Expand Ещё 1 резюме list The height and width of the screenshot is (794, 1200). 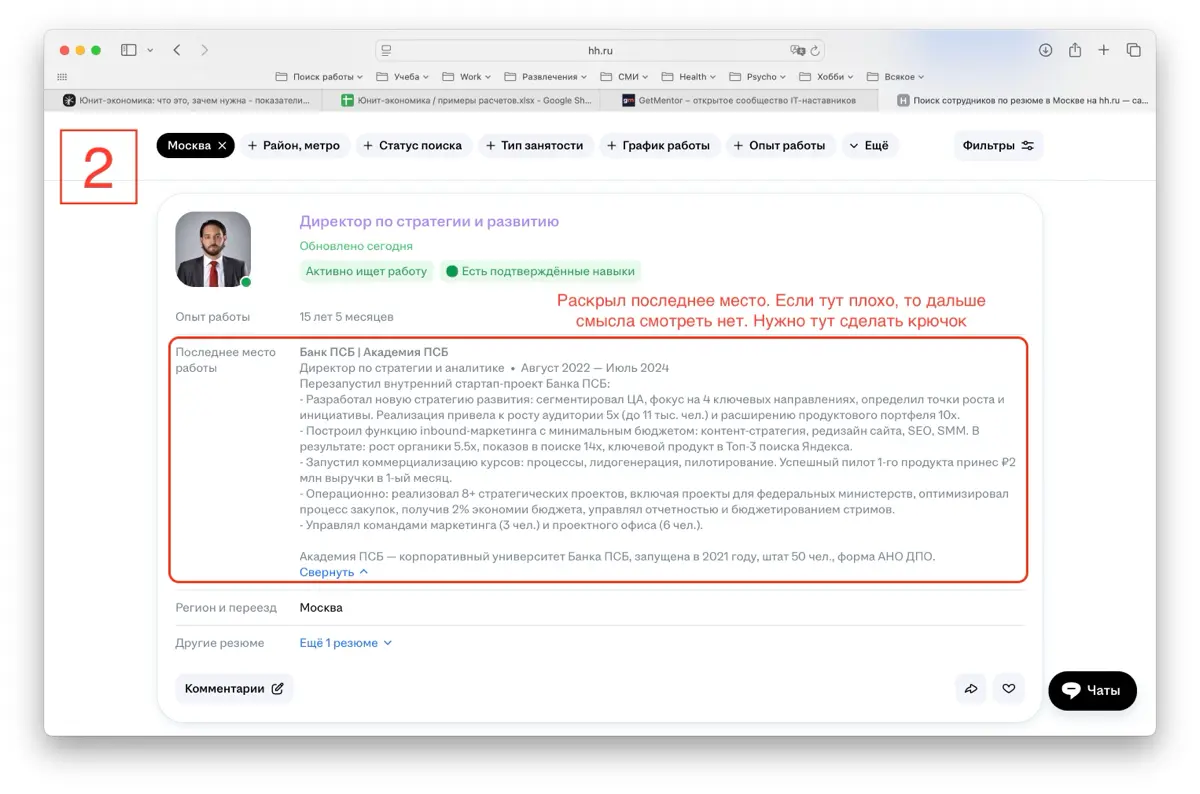(x=346, y=643)
